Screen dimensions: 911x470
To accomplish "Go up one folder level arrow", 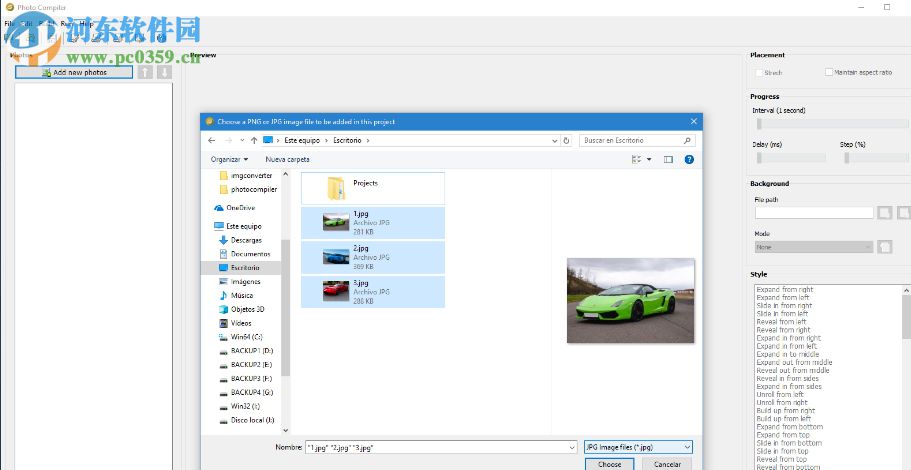I will (254, 141).
